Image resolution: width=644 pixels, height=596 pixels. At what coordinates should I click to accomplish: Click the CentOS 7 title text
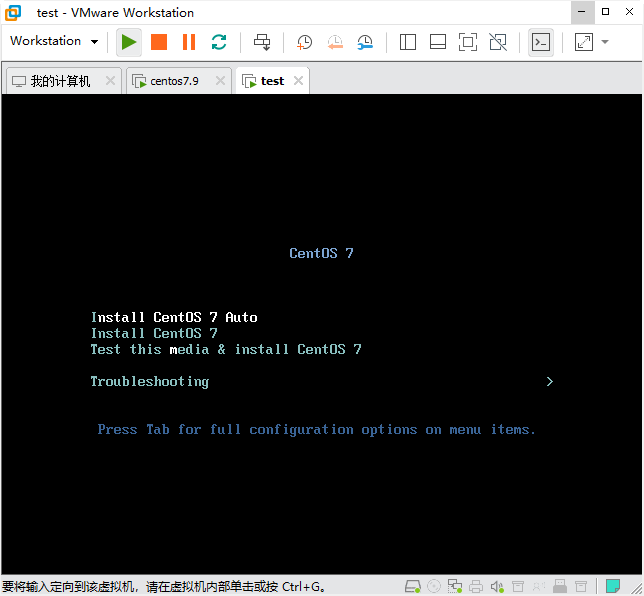pyautogui.click(x=321, y=253)
